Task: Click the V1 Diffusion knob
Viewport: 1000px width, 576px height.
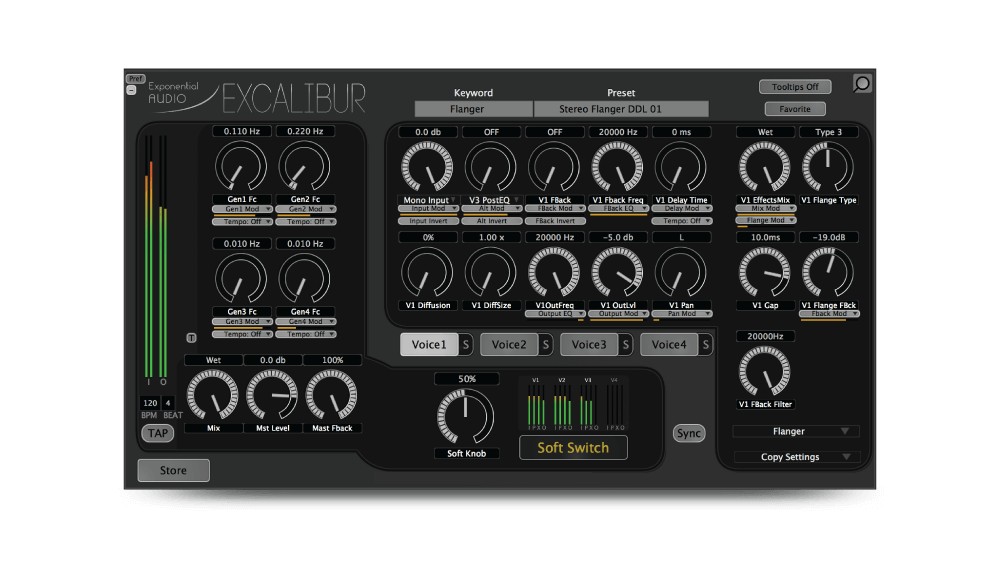Action: coord(427,272)
